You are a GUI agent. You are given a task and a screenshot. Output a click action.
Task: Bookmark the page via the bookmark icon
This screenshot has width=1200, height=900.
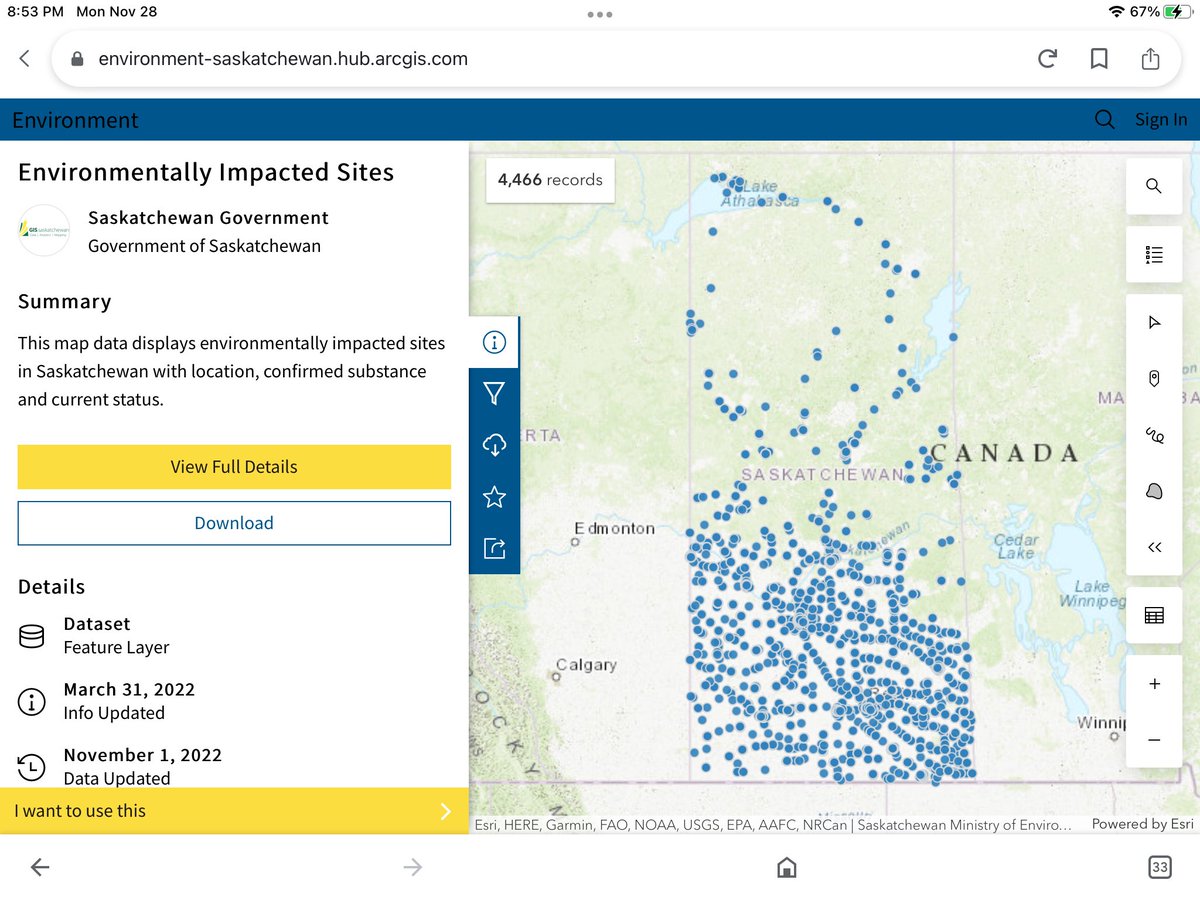[x=1099, y=59]
